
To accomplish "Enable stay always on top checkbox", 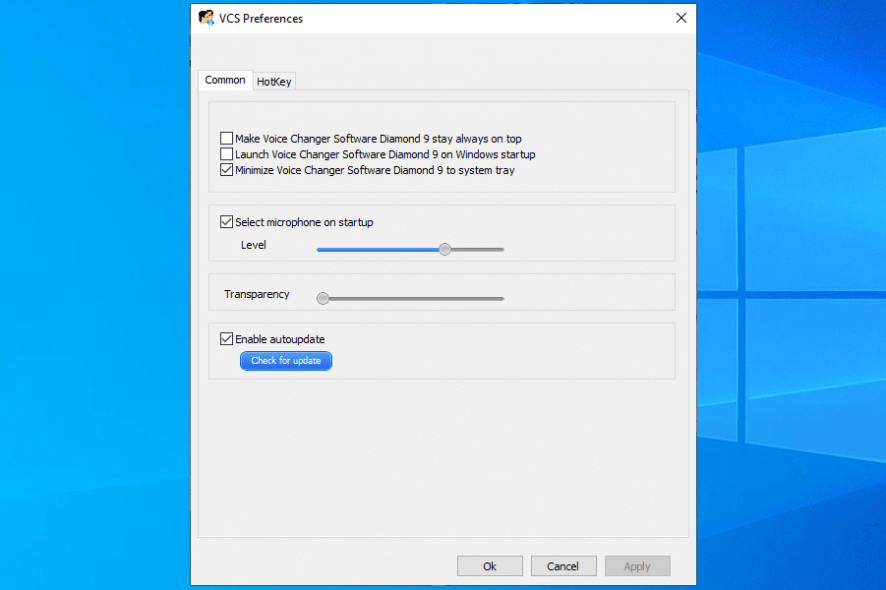I will (227, 138).
